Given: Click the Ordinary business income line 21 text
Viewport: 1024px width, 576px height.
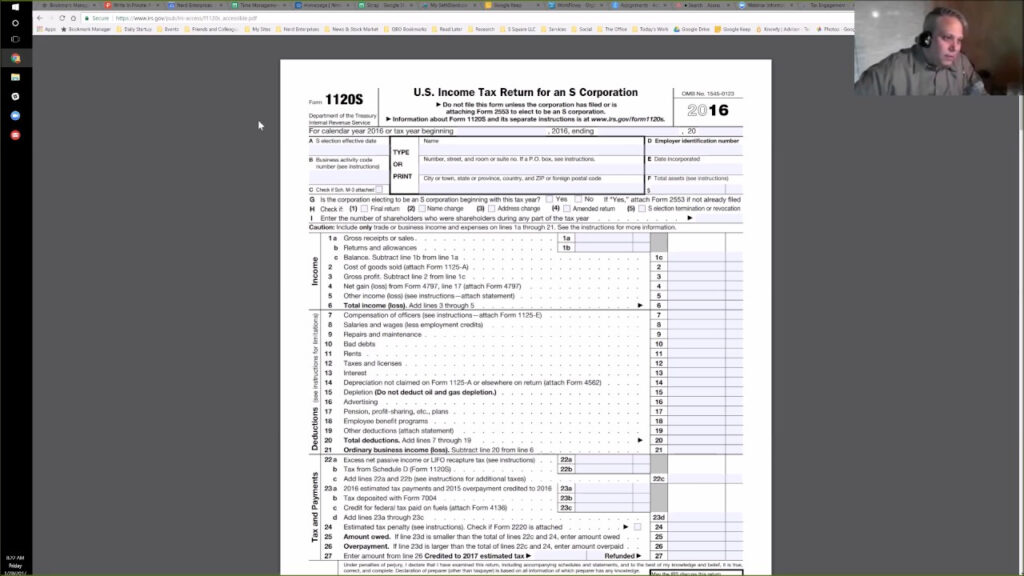Looking at the screenshot, I should coord(438,450).
